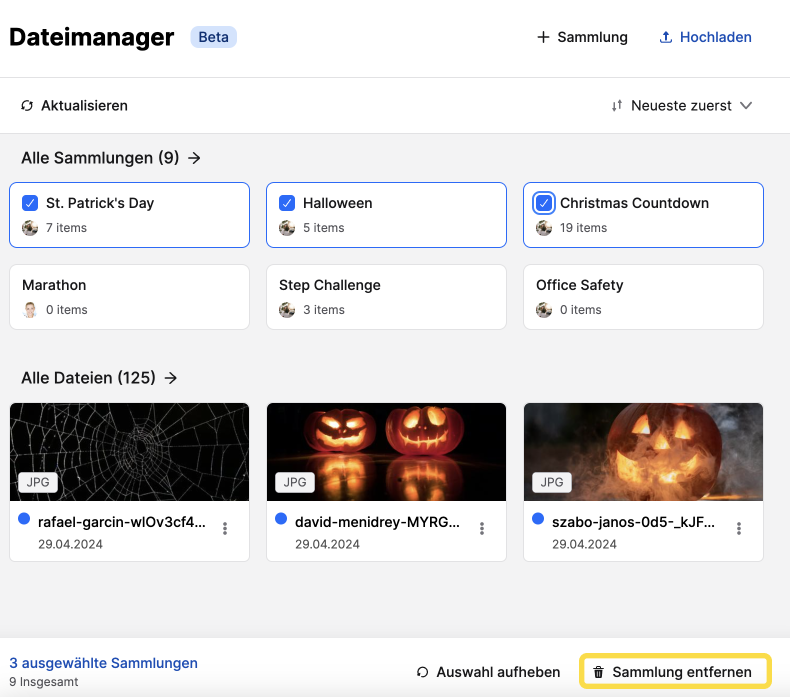This screenshot has width=790, height=697.
Task: Click the arrow next to Alle Dateien (125)
Action: pos(171,377)
